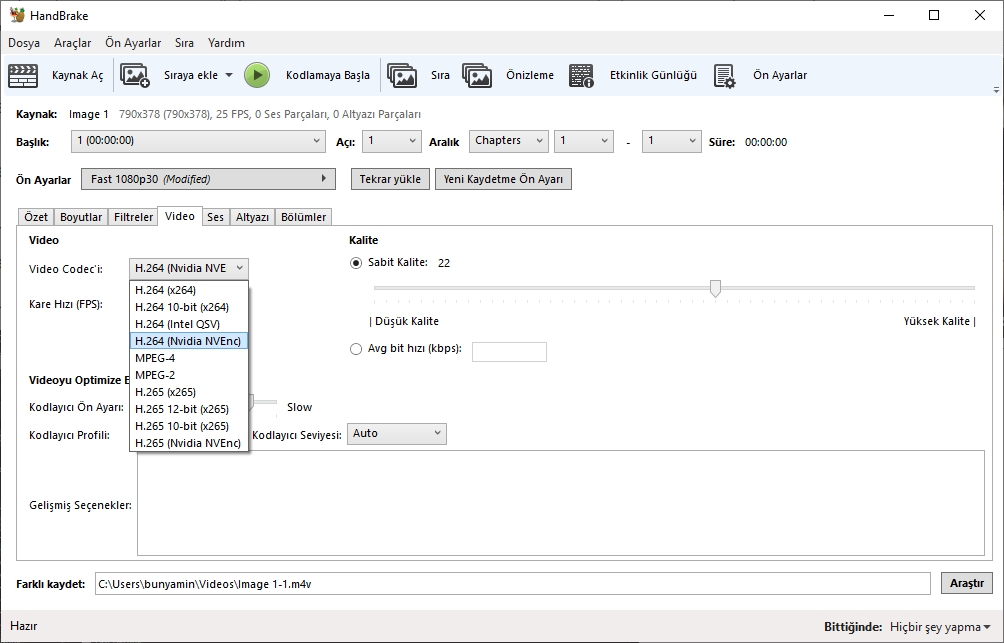Enable Avg bit hızı encoding mode
Image resolution: width=1004 pixels, height=643 pixels.
tap(356, 349)
